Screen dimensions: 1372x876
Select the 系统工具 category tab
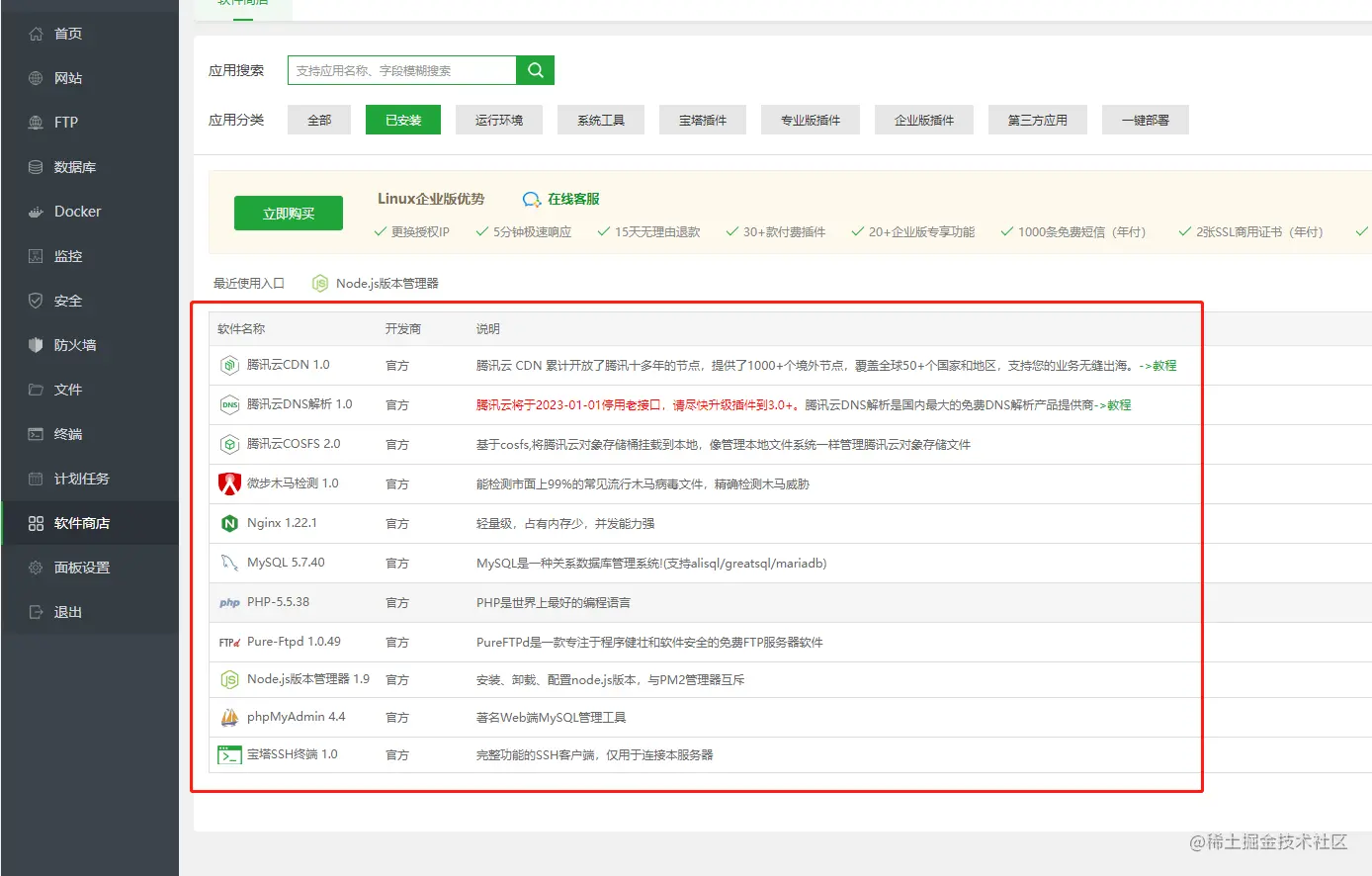601,120
